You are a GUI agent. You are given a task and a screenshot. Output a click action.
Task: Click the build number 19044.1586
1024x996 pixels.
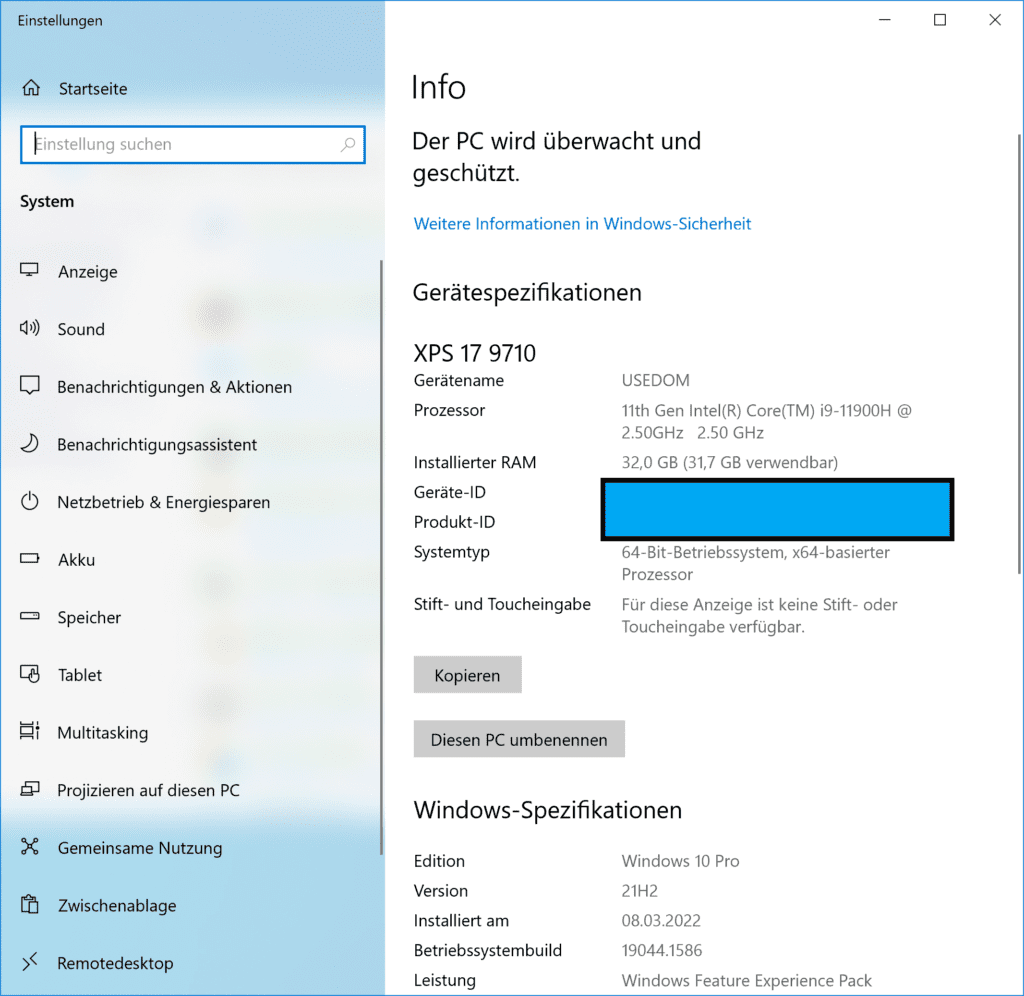(x=662, y=950)
